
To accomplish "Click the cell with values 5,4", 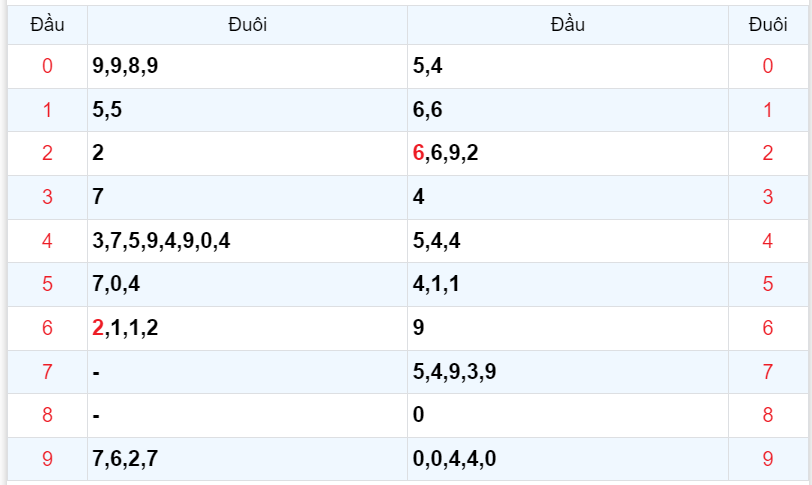I will pyautogui.click(x=427, y=67).
